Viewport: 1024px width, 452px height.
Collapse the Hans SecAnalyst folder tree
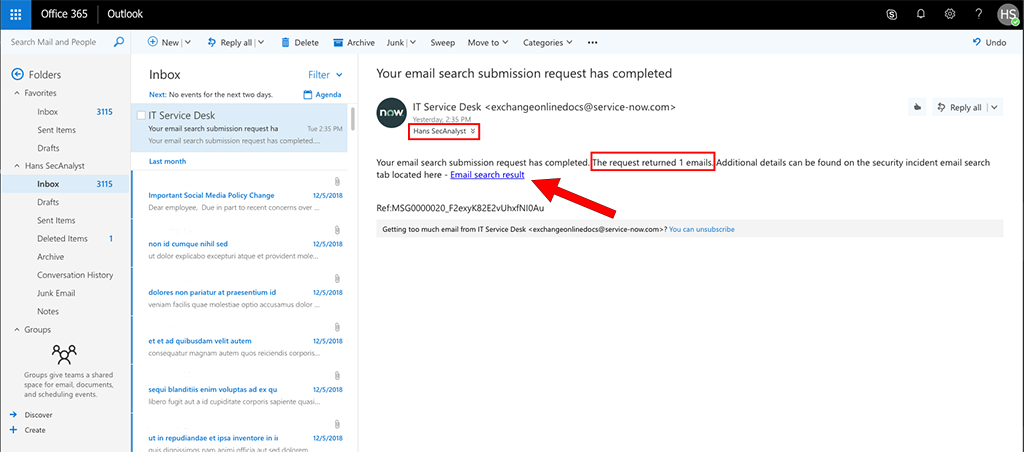(x=17, y=166)
